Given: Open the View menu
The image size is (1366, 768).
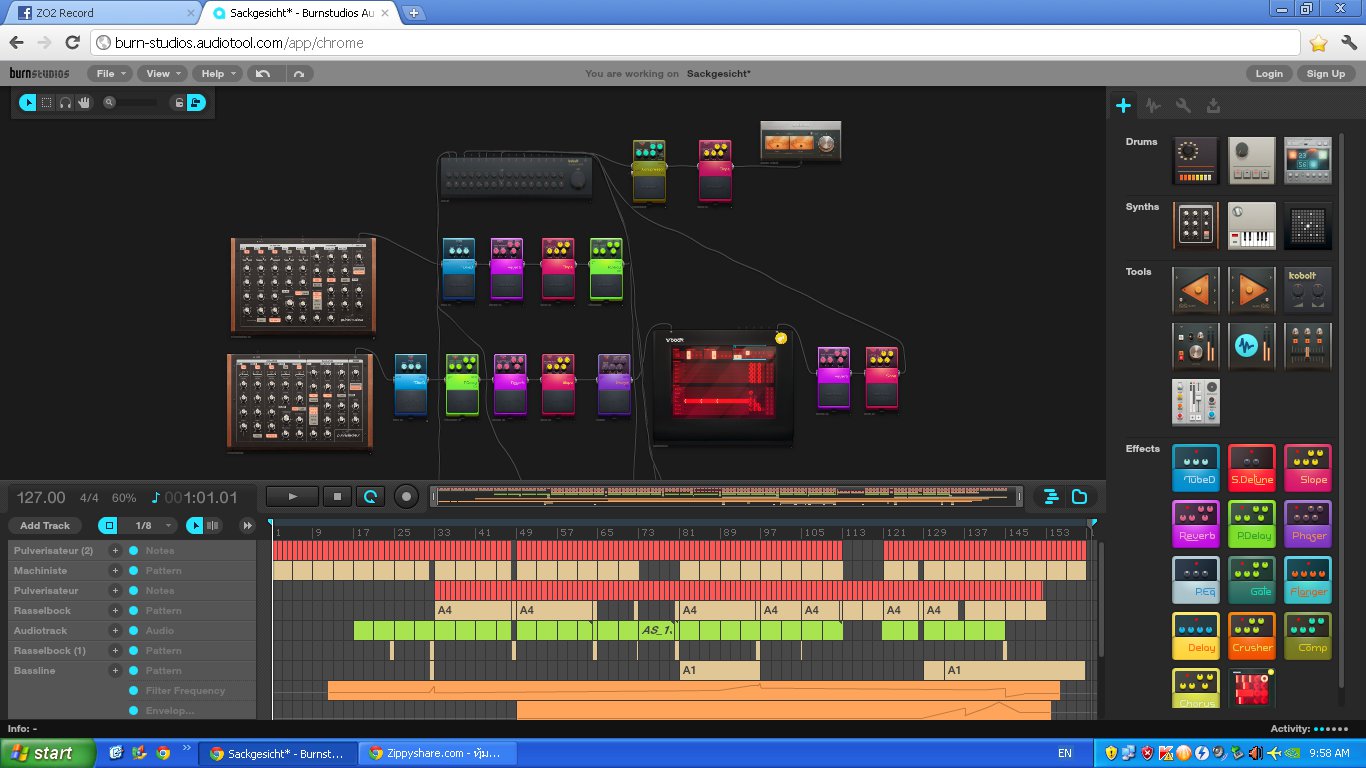Looking at the screenshot, I should 162,73.
